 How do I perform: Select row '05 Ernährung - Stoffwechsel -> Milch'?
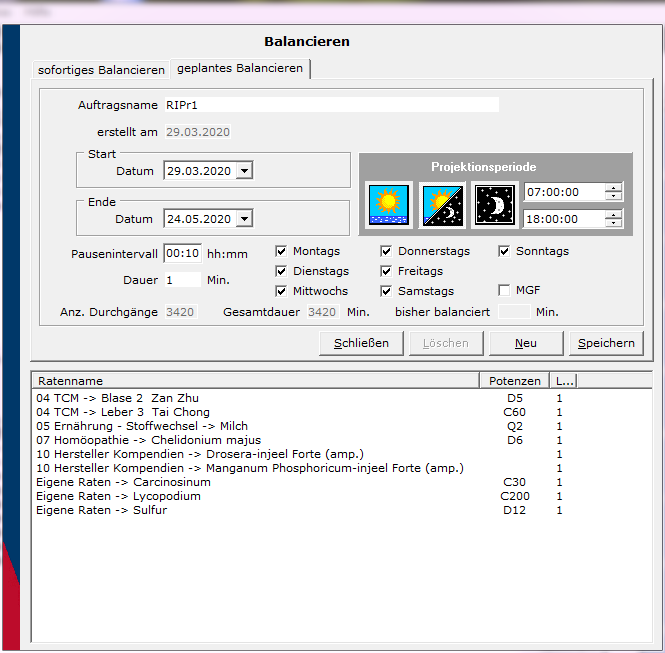click(x=342, y=426)
